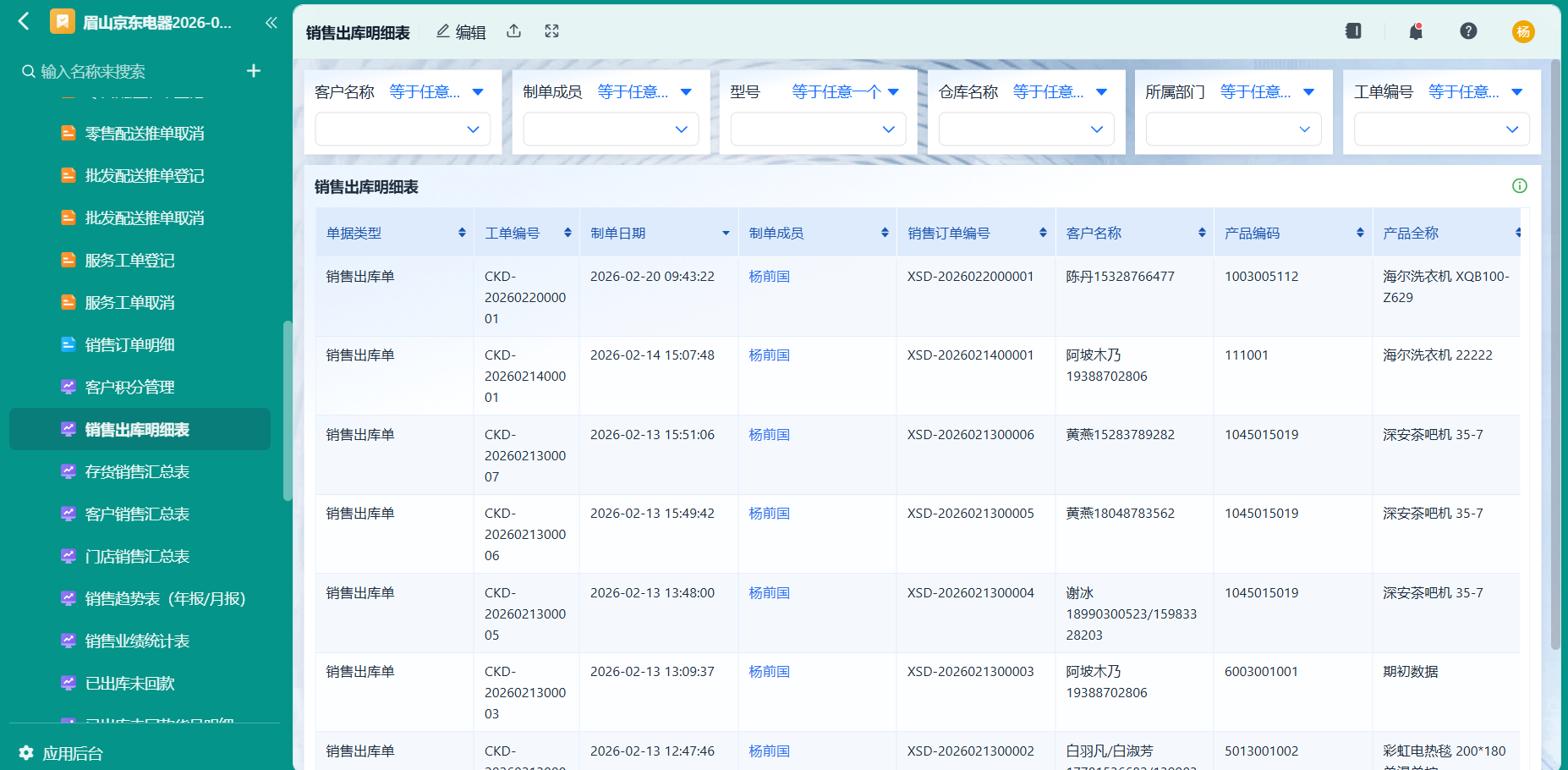Open 所属部门 filter condition dropdown
Image resolution: width=1568 pixels, height=770 pixels.
[x=1267, y=92]
